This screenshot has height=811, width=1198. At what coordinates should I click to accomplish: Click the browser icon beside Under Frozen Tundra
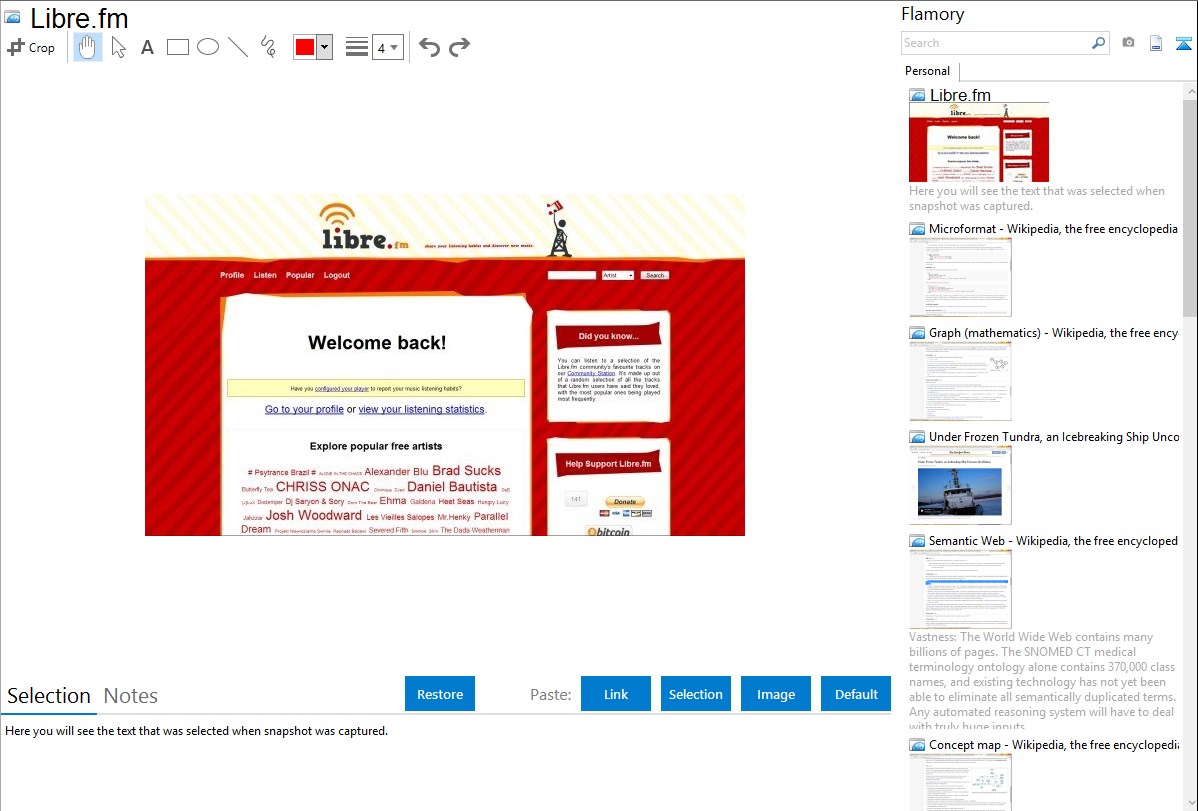point(917,437)
